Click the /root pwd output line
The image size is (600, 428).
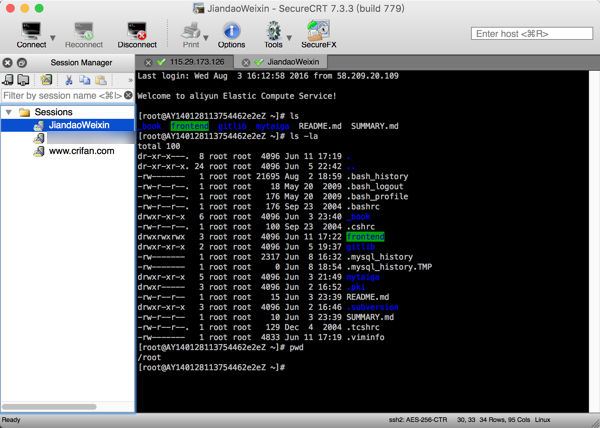click(149, 358)
